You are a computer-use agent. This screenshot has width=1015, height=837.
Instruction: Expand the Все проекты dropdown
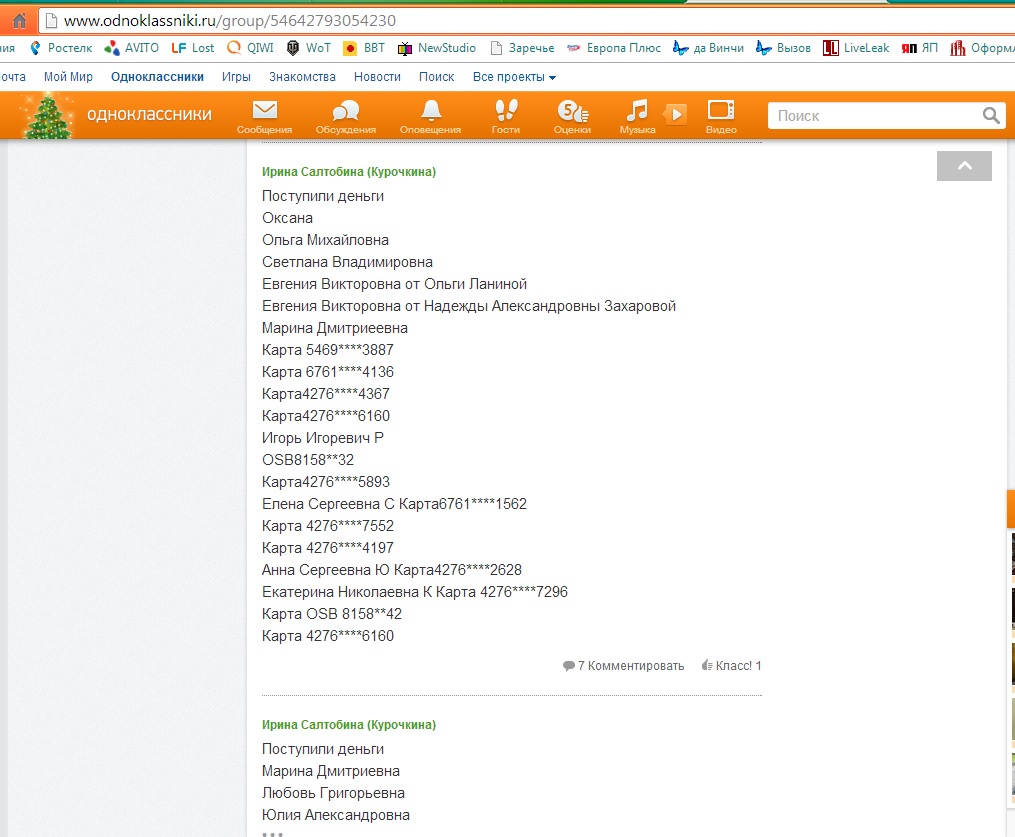point(514,77)
